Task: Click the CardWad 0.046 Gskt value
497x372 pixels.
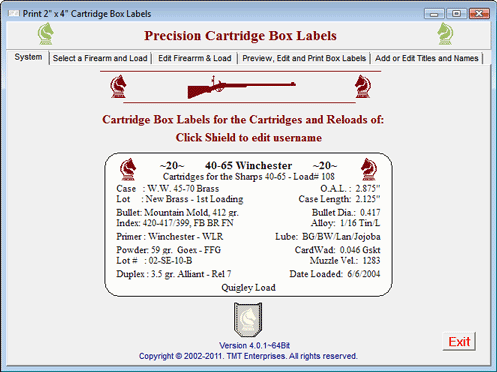Action: 360,250
